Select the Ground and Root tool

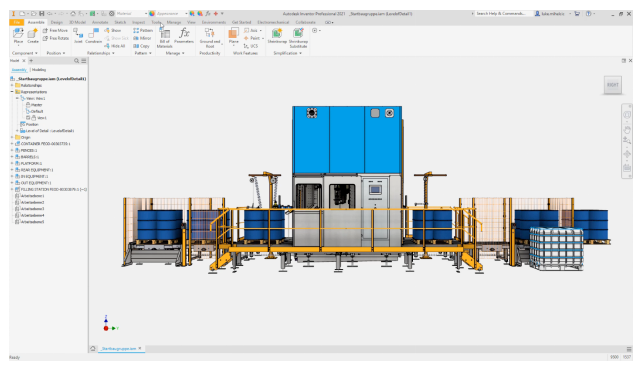point(210,38)
